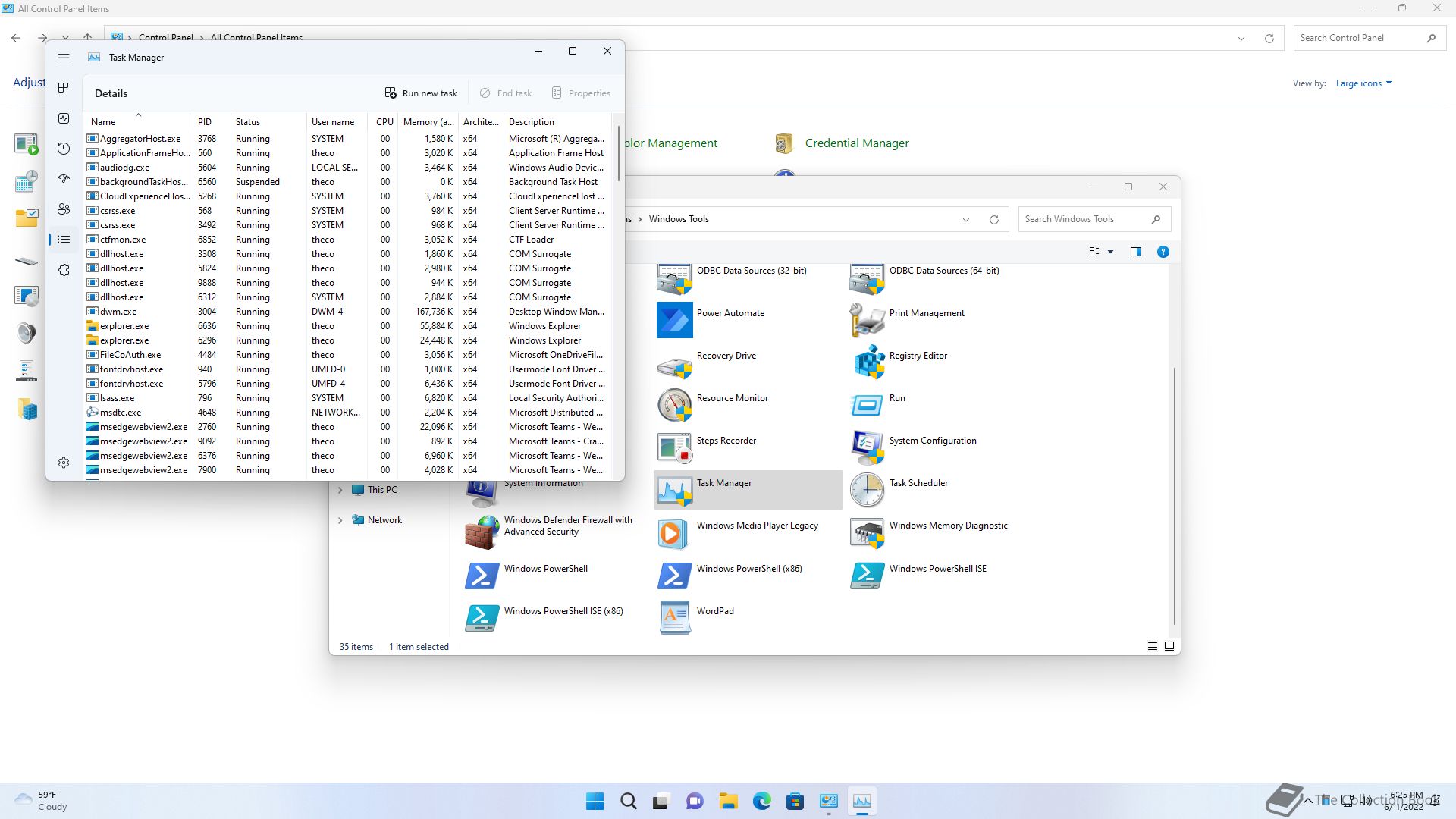The height and width of the screenshot is (819, 1456).
Task: Click Search Control Panel field
Action: (1369, 38)
